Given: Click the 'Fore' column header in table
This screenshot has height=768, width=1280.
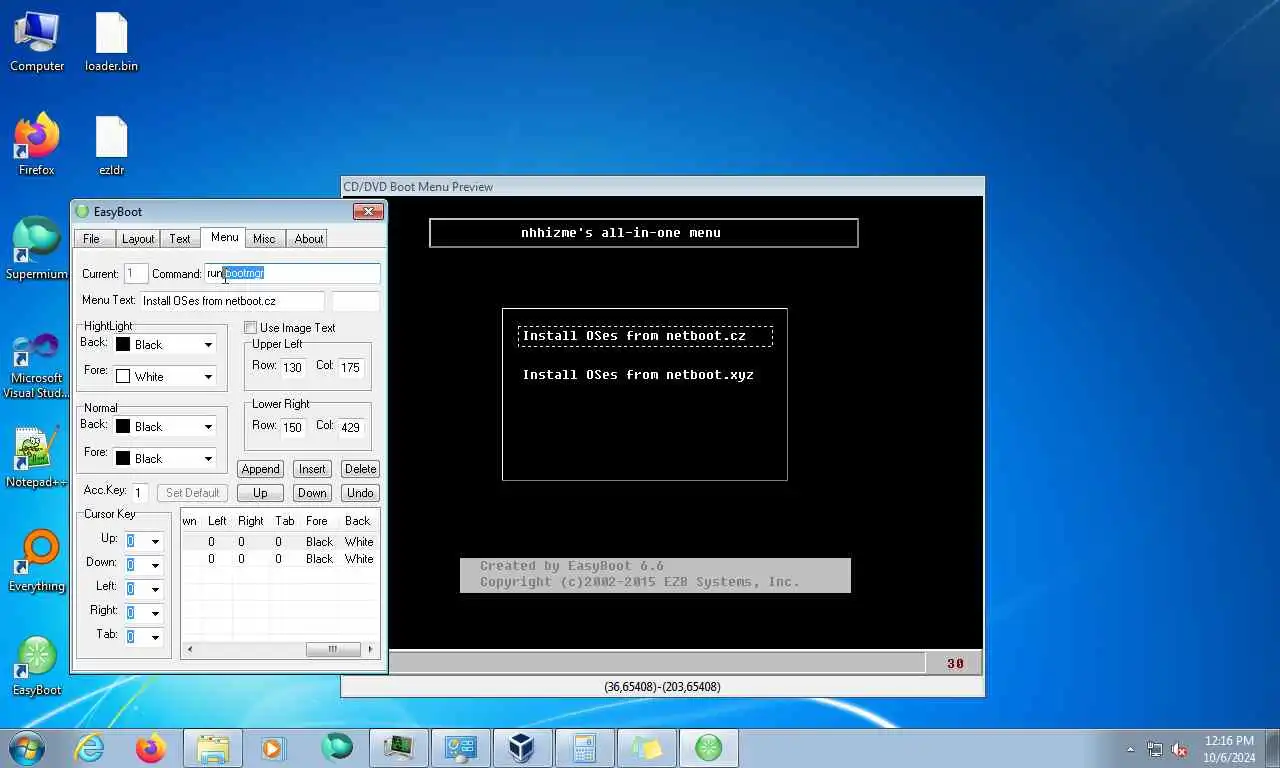Looking at the screenshot, I should pyautogui.click(x=317, y=521).
